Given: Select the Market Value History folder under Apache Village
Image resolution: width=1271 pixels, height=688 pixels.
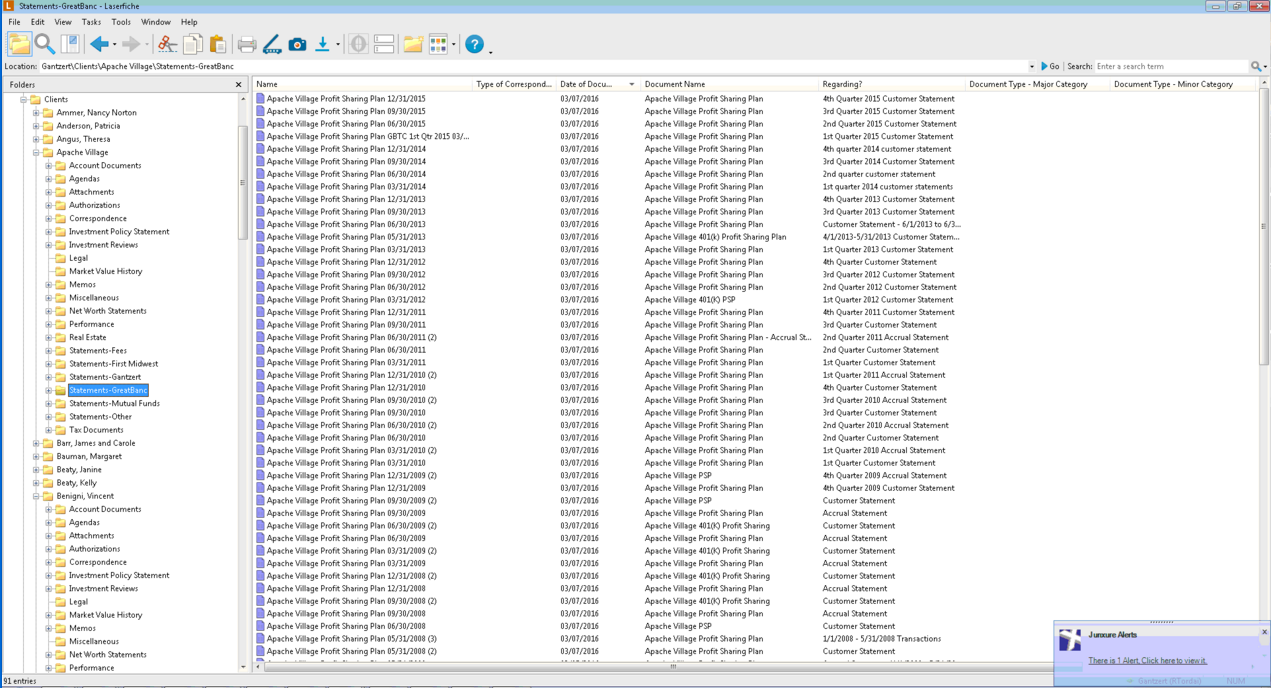Looking at the screenshot, I should [x=105, y=271].
